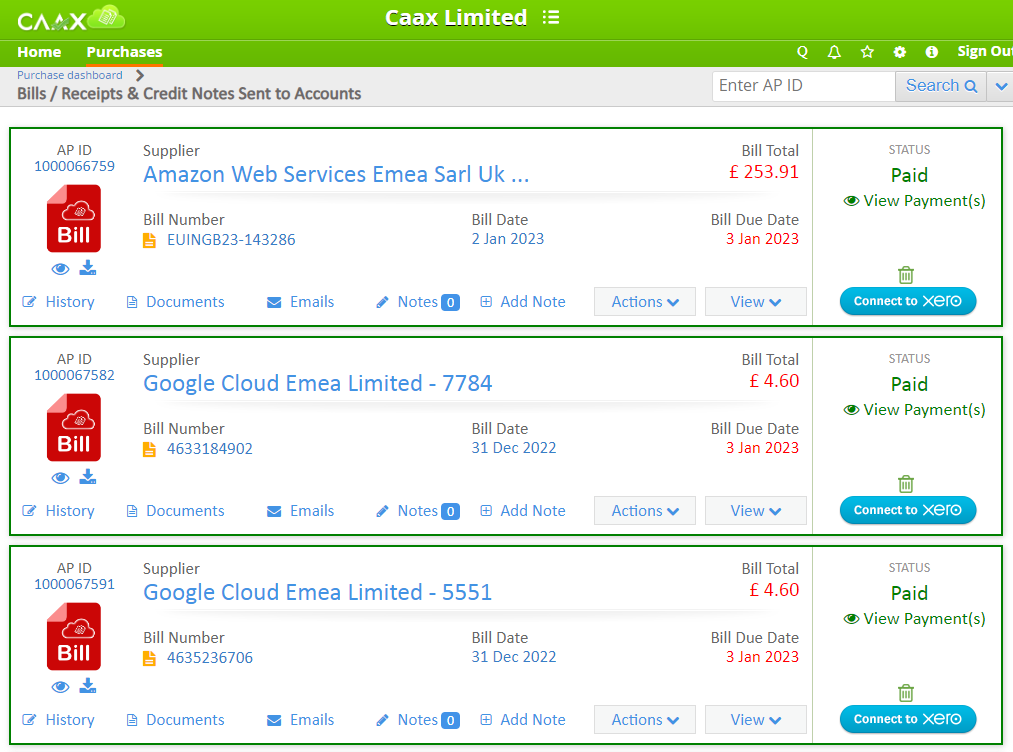Preview Google Cloud 7784 bill via eye icon
The height and width of the screenshot is (752, 1013).
[x=60, y=478]
